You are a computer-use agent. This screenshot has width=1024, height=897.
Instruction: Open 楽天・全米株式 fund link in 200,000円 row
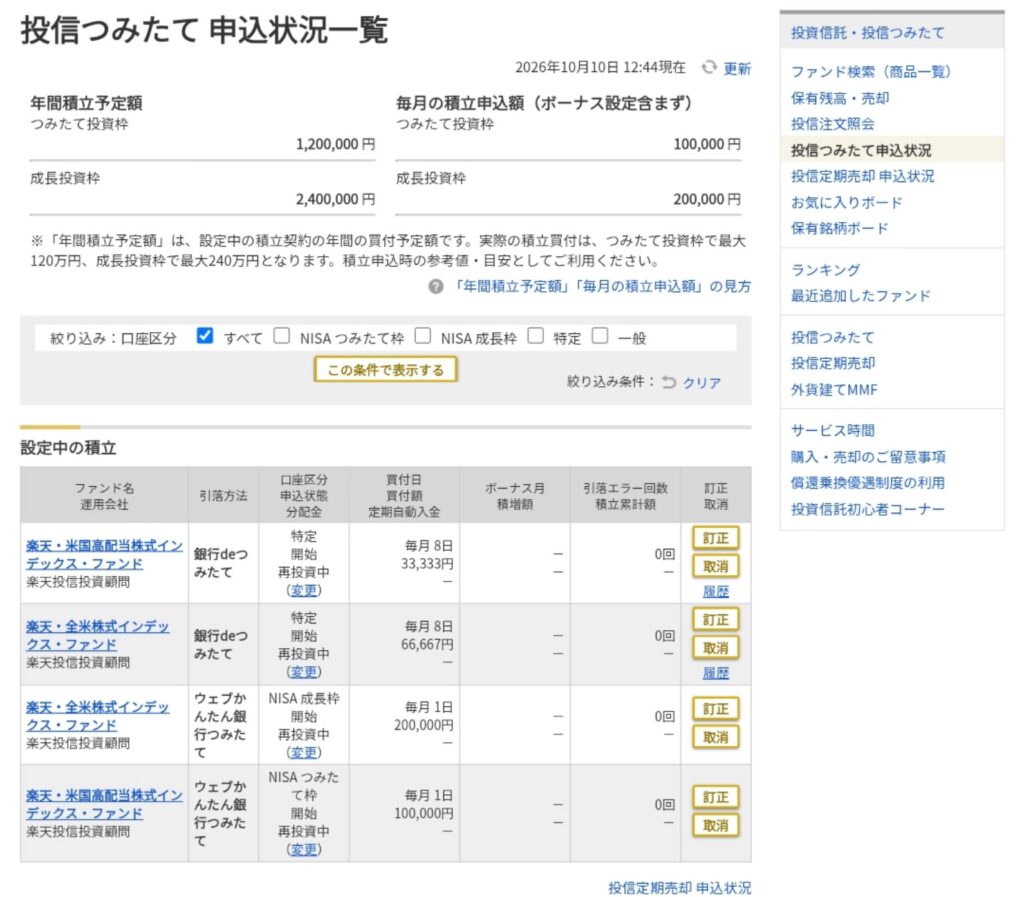(97, 716)
